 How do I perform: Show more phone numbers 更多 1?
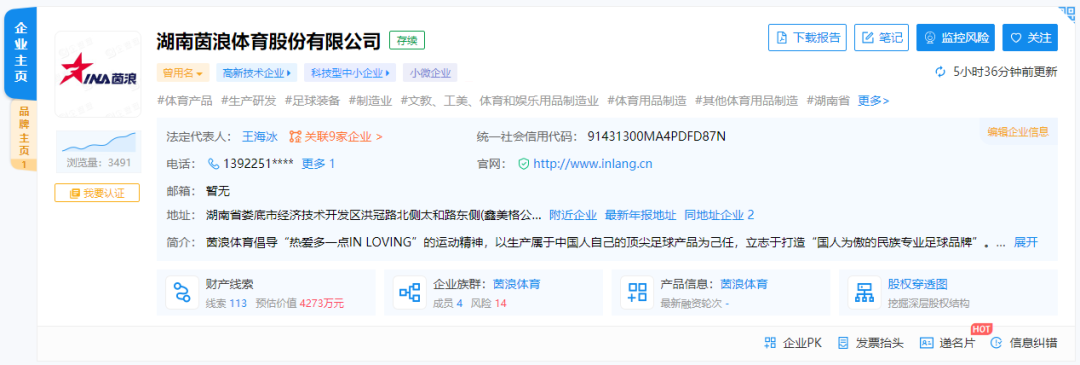click(x=318, y=164)
